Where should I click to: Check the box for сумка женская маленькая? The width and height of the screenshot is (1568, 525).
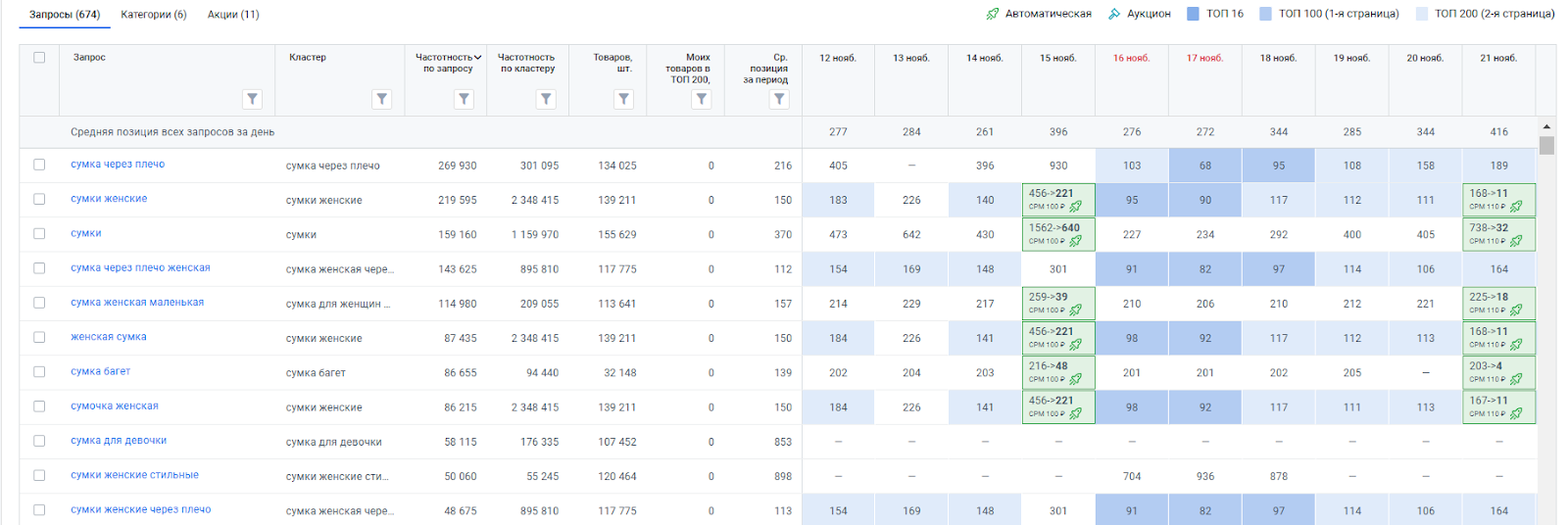coord(39,303)
